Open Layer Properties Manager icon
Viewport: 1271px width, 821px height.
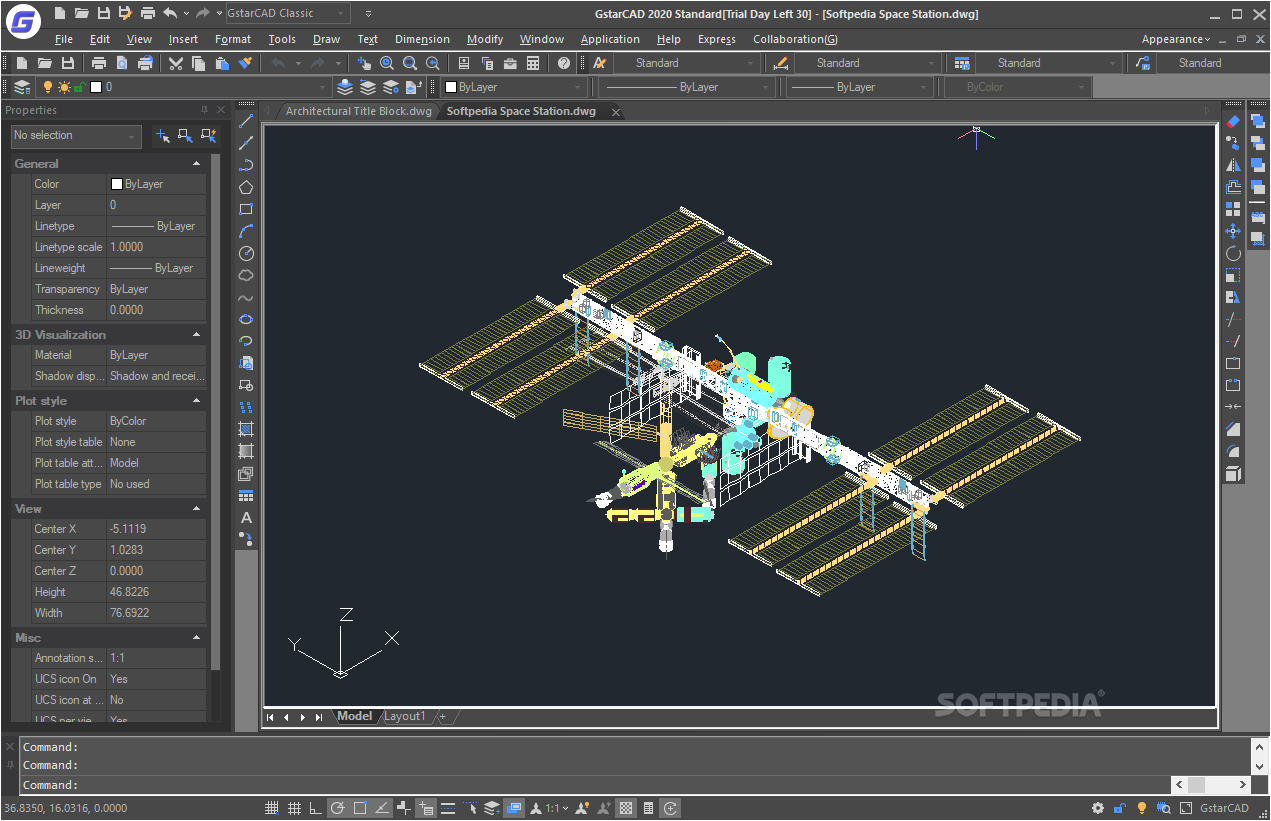tap(22, 87)
